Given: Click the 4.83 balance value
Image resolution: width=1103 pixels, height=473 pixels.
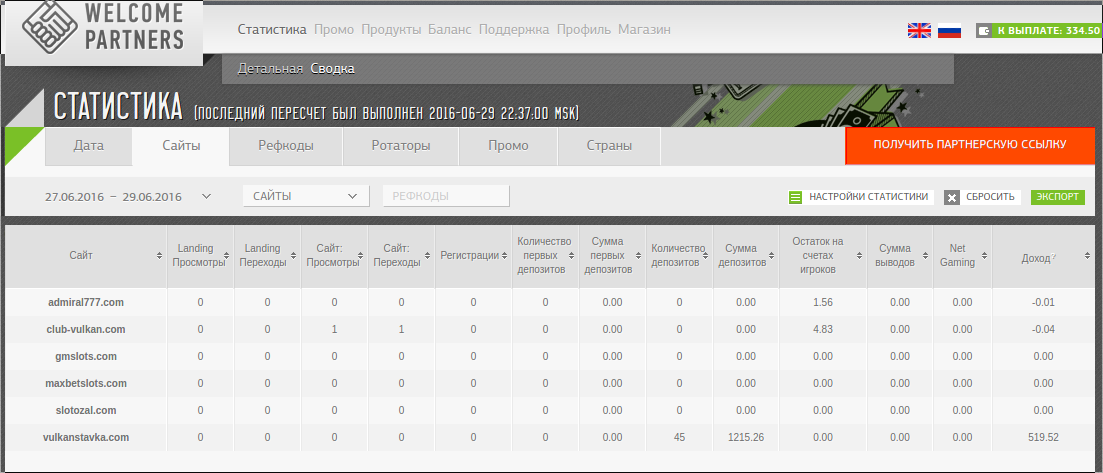Looking at the screenshot, I should [822, 329].
